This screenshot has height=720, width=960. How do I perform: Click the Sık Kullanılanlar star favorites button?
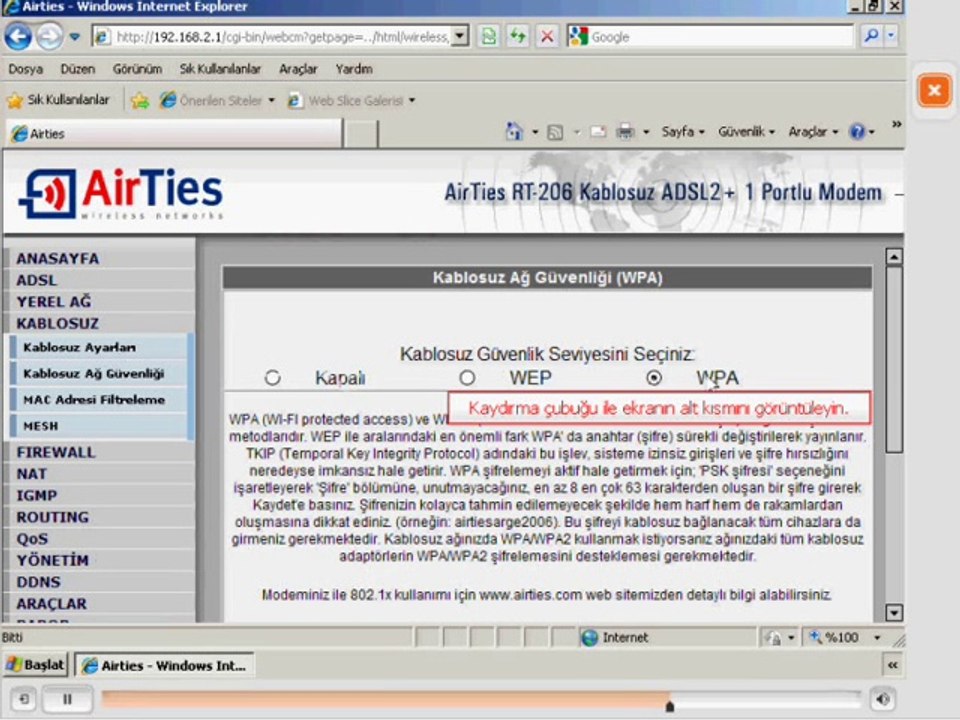pyautogui.click(x=58, y=100)
